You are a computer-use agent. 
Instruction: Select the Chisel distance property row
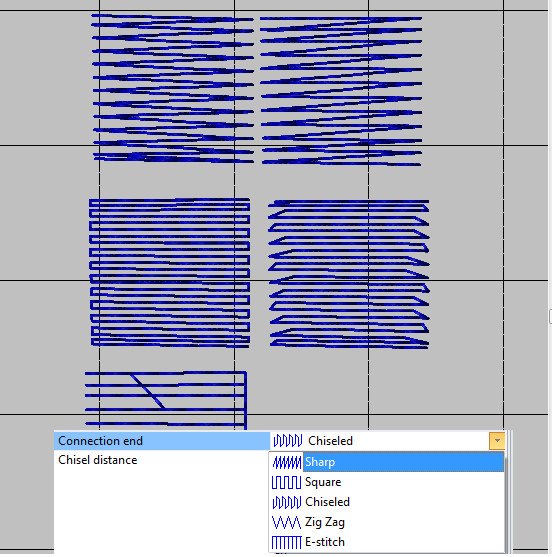point(162,460)
